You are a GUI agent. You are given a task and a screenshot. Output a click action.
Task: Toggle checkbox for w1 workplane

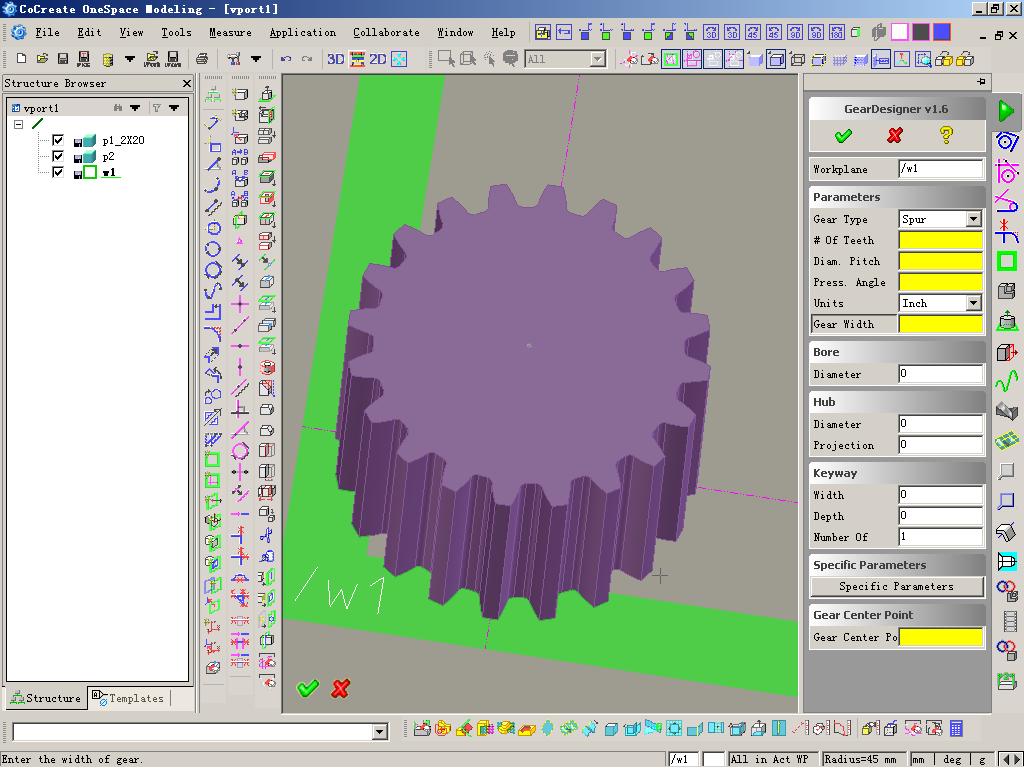(58, 172)
